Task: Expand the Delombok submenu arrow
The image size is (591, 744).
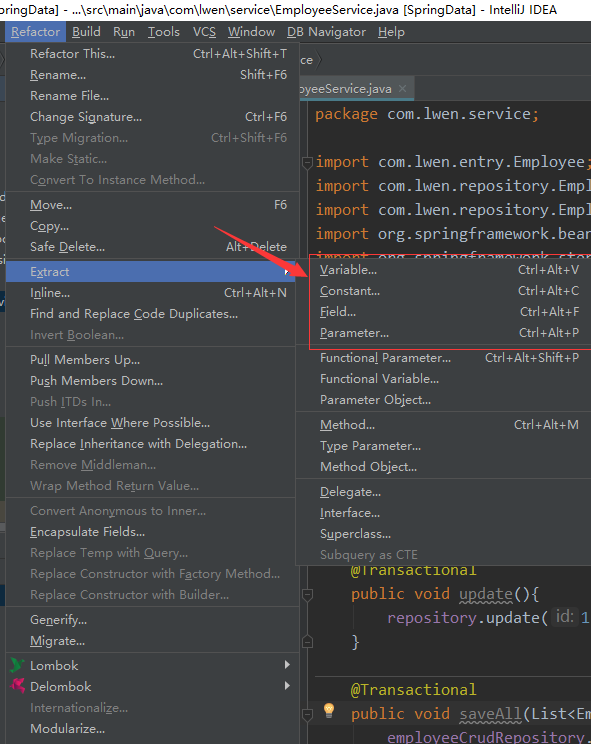Action: 287,686
